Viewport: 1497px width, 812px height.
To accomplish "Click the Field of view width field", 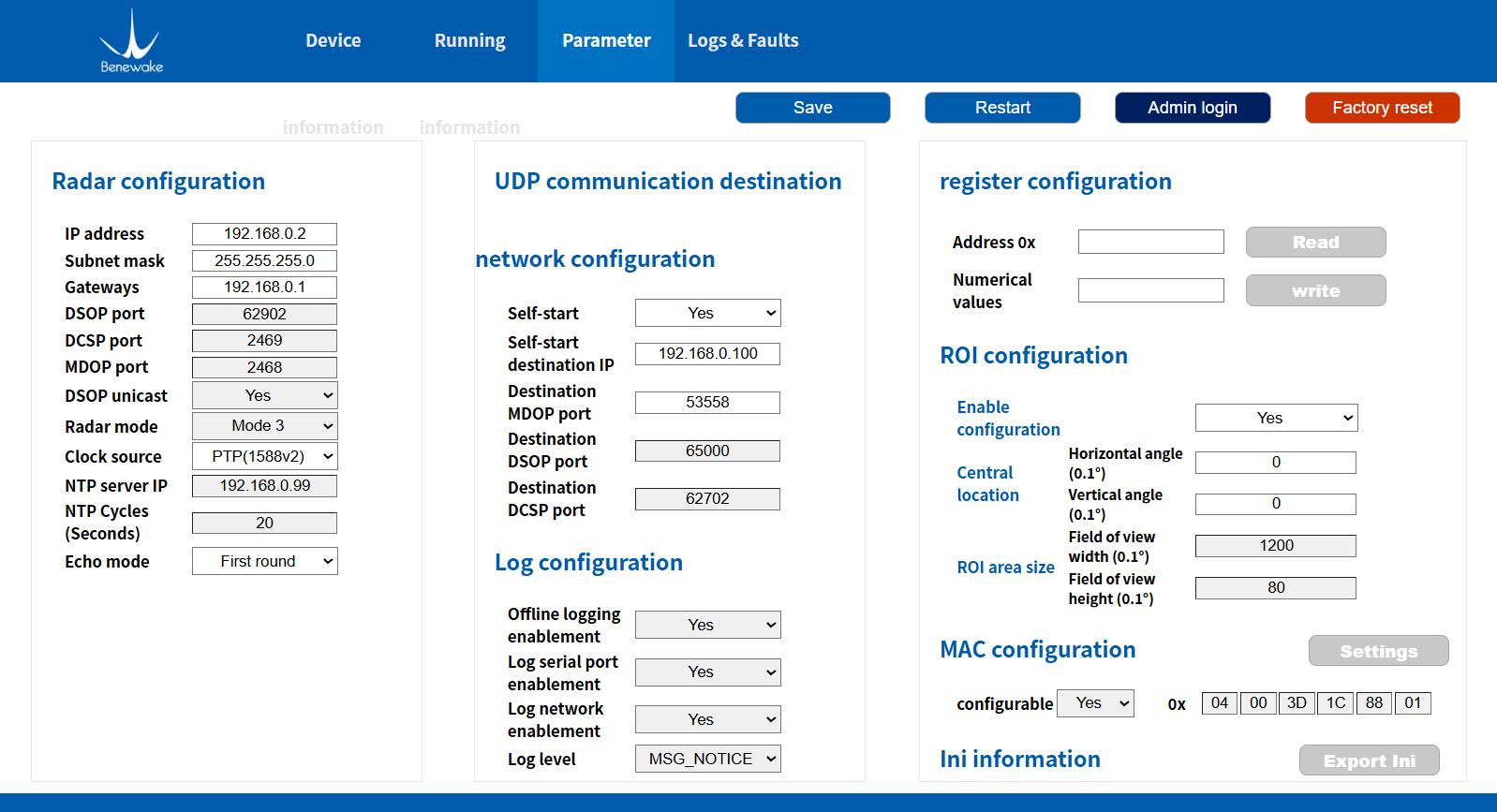I will tap(1276, 546).
